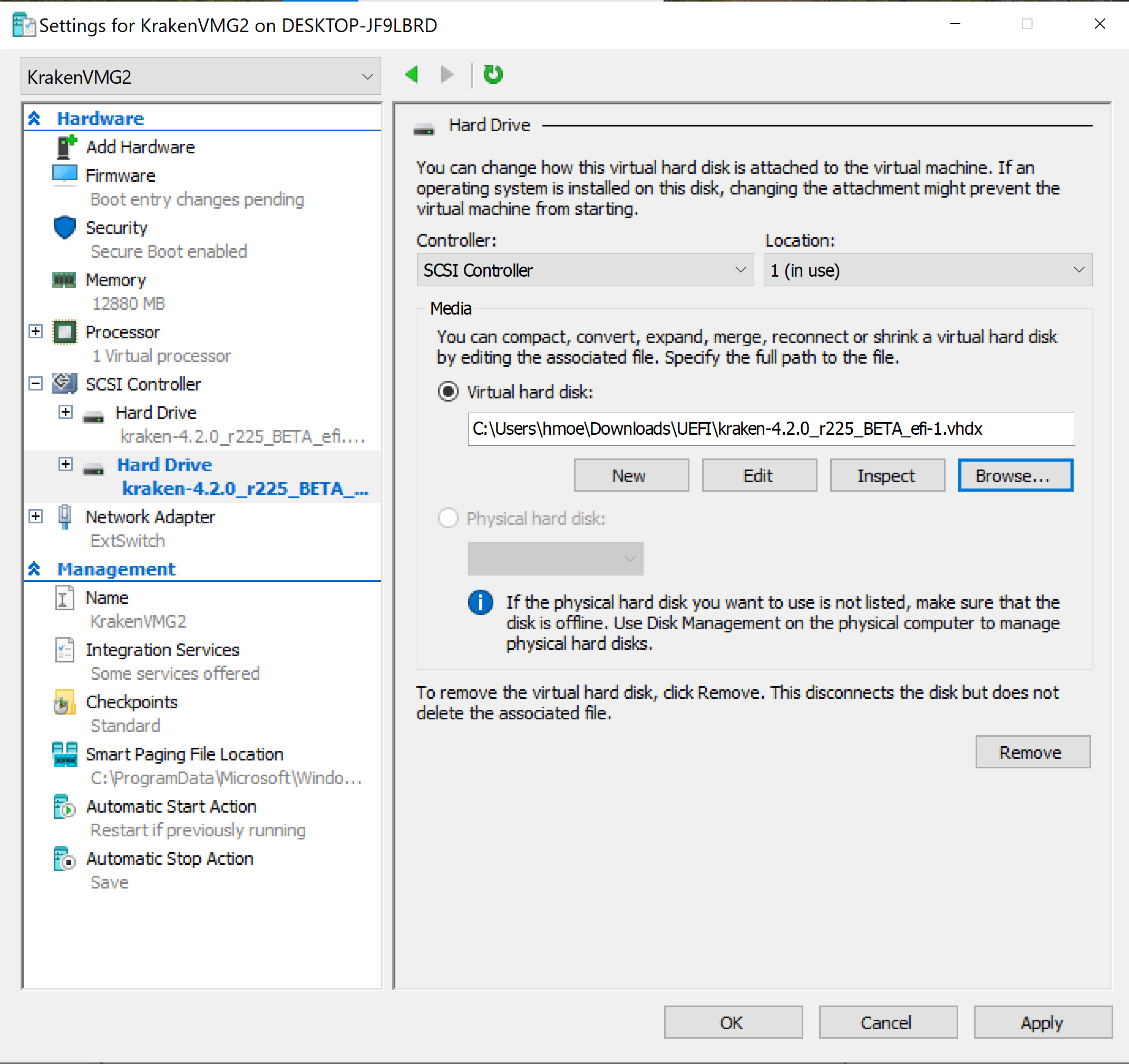The width and height of the screenshot is (1129, 1064).
Task: Click the green back navigation arrow
Action: point(412,74)
